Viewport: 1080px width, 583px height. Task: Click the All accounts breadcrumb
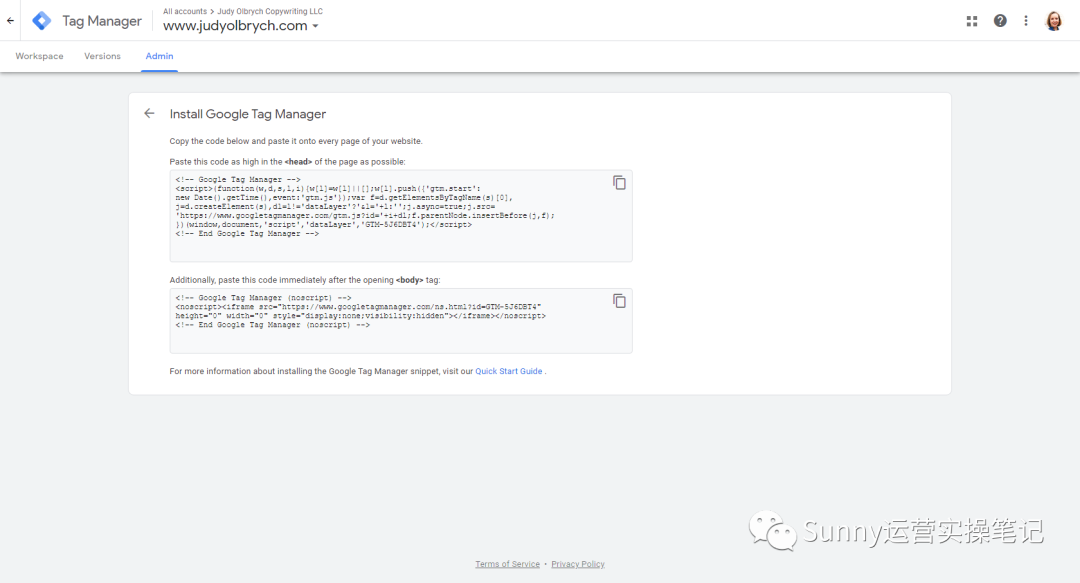185,12
